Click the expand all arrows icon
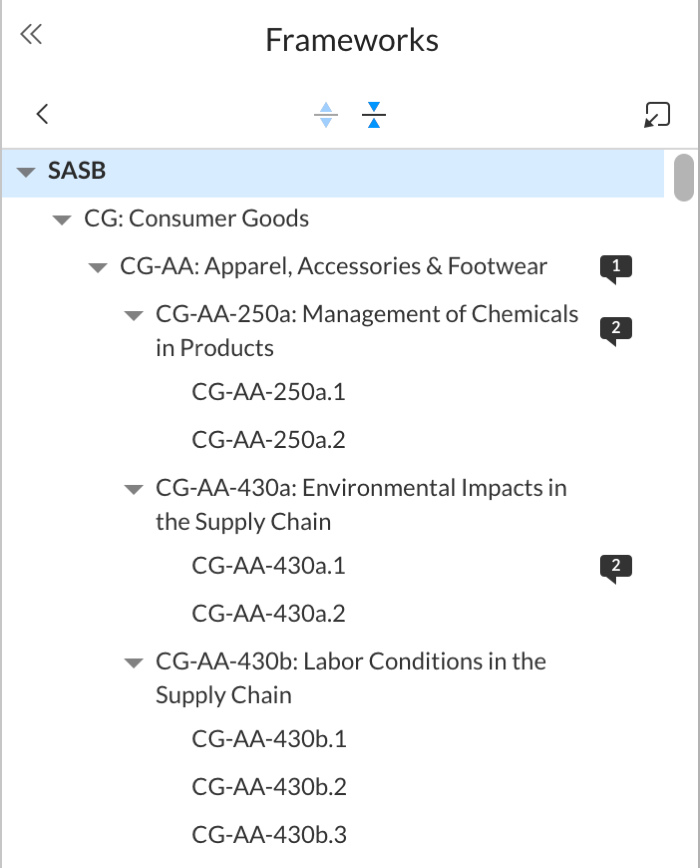The width and height of the screenshot is (700, 868). pos(326,115)
